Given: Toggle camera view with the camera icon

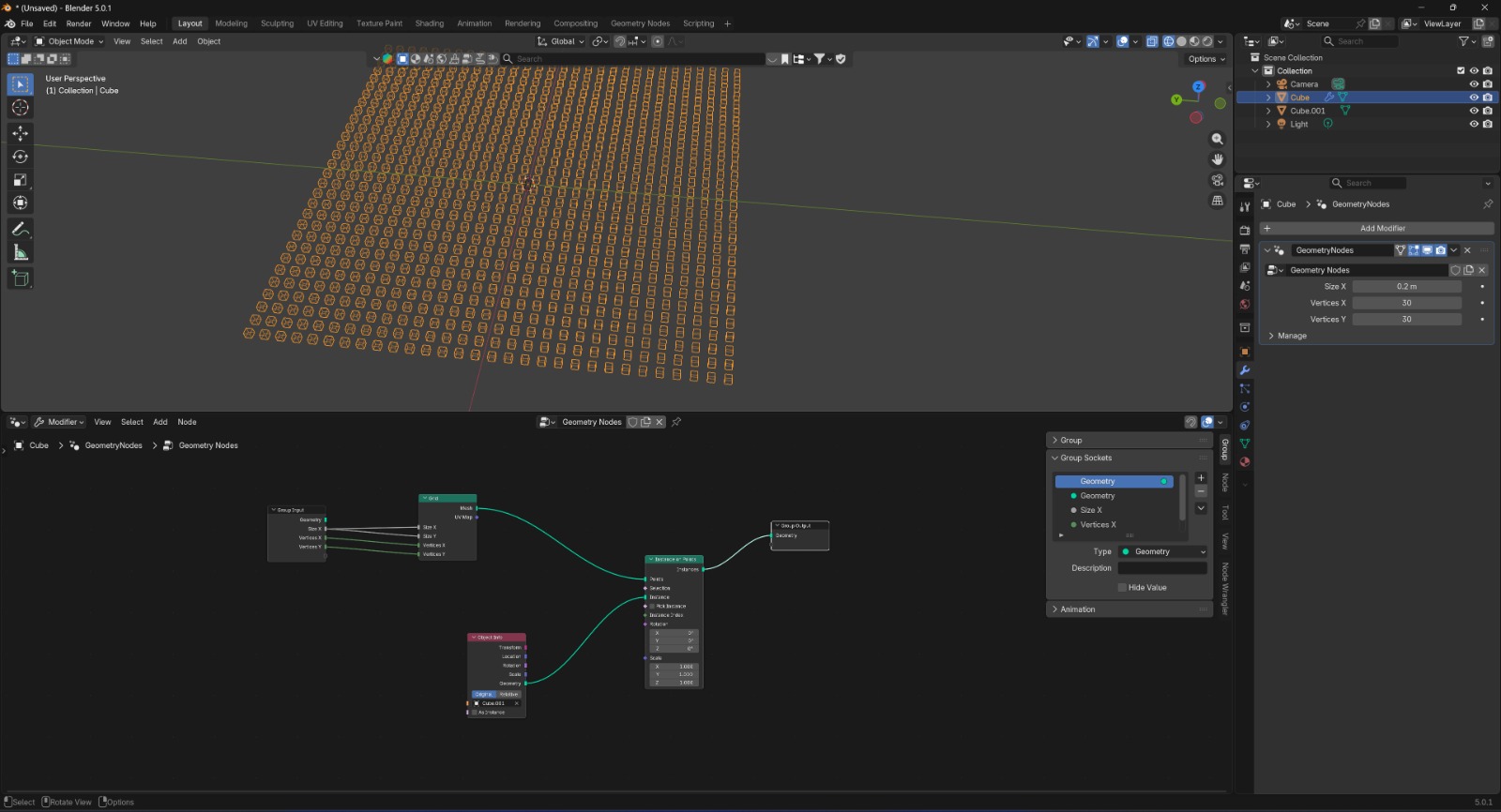Looking at the screenshot, I should coord(1218,180).
